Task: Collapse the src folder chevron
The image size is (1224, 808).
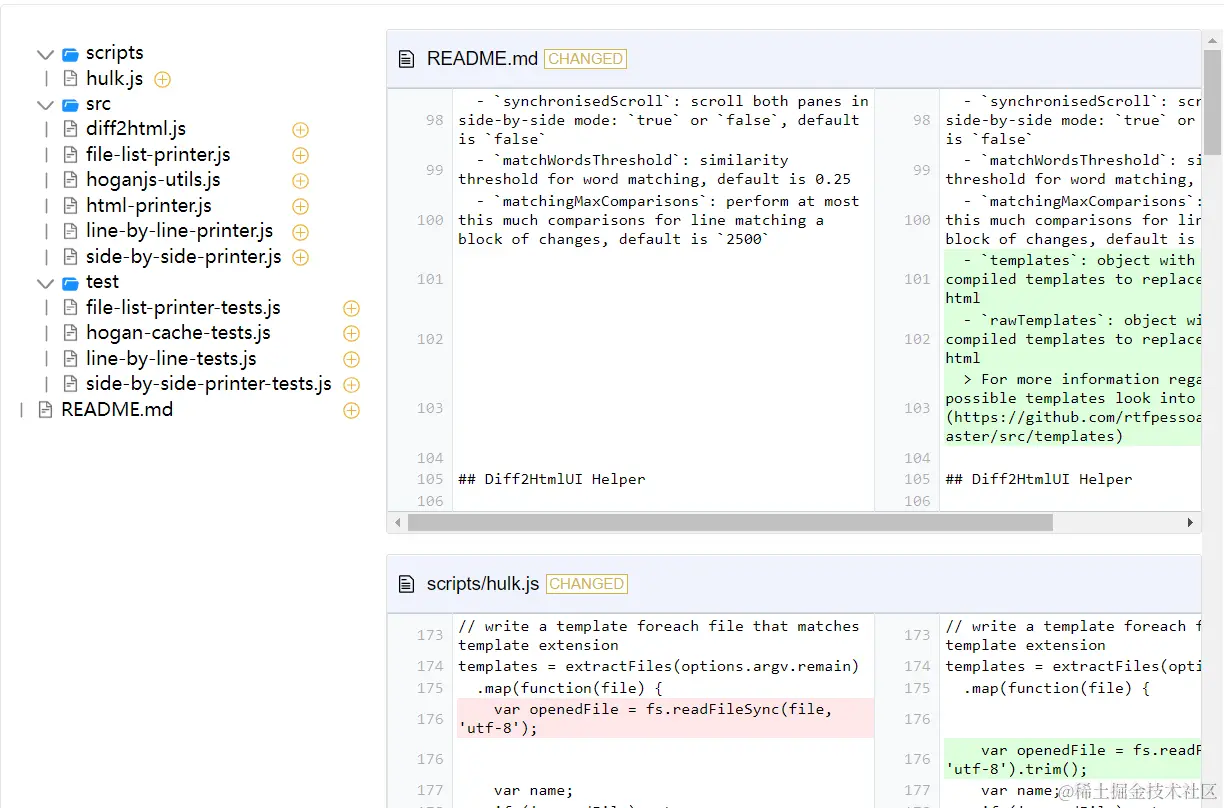Action: (x=45, y=104)
